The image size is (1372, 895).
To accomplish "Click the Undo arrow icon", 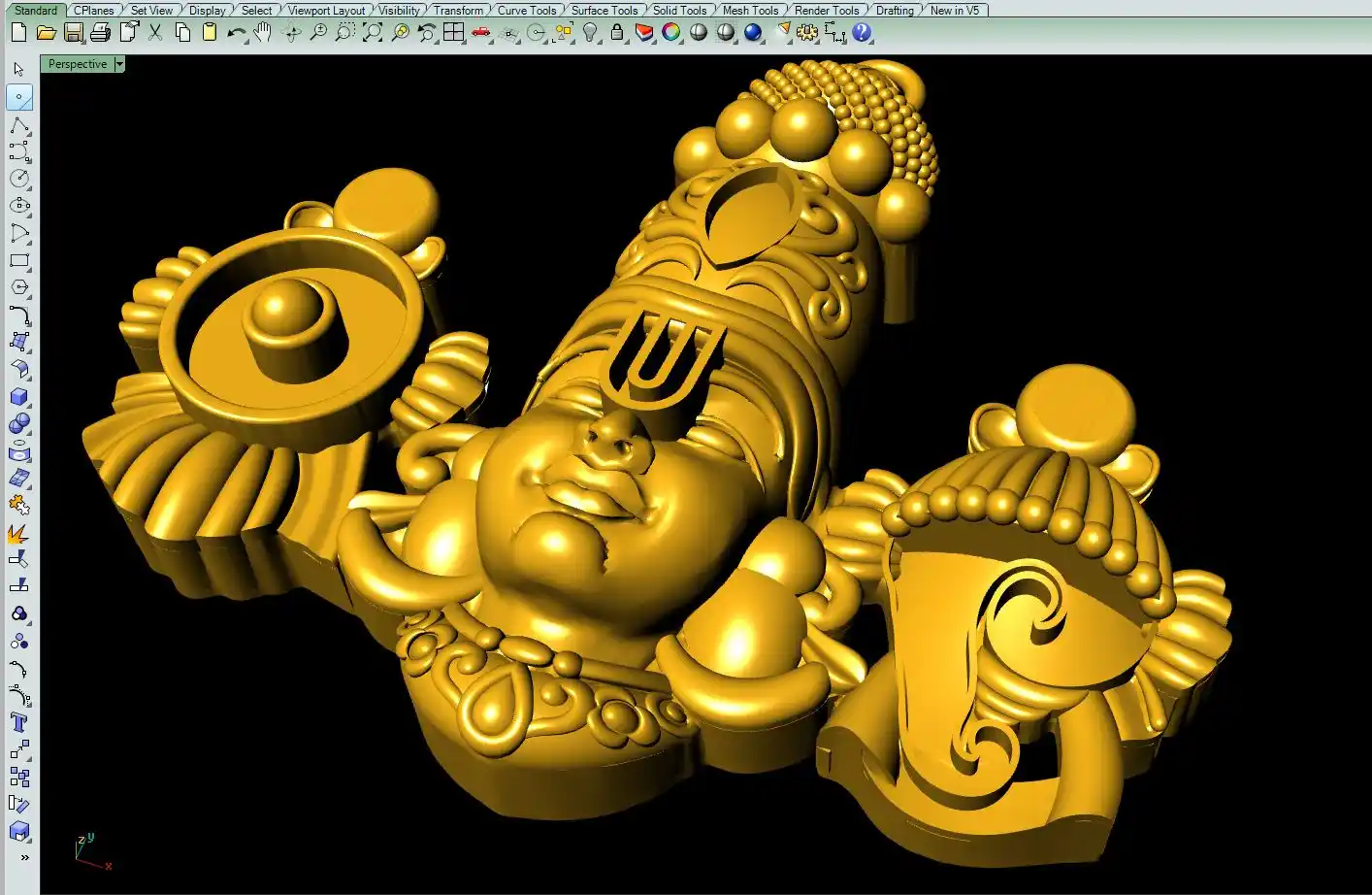I will [236, 32].
